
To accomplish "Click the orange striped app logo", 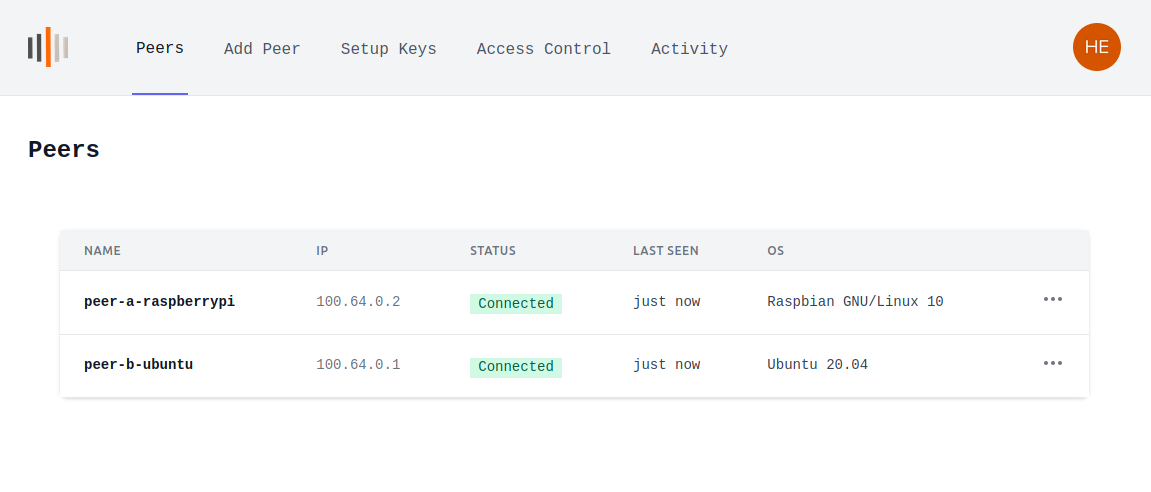I will pyautogui.click(x=48, y=47).
